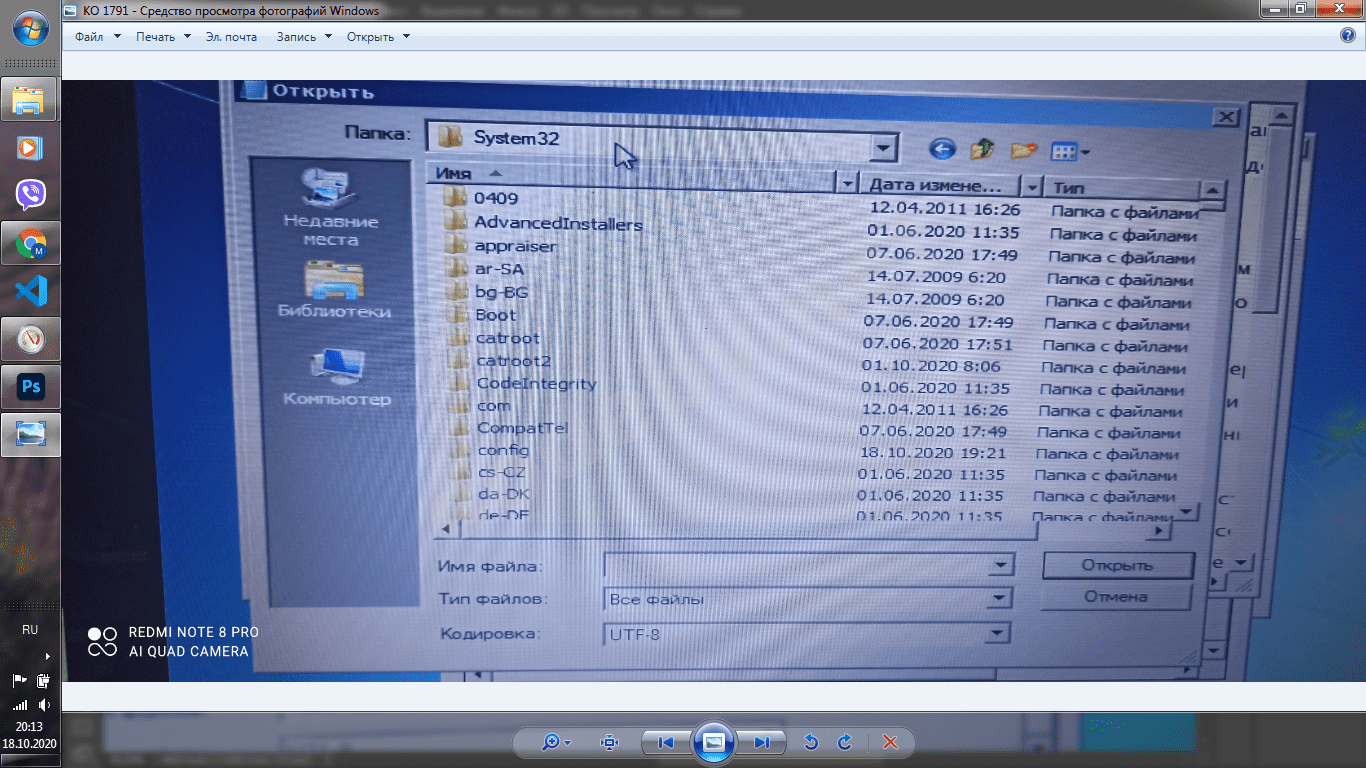Viewport: 1366px width, 768px height.
Task: Open the network signal tray icon
Action: click(19, 705)
